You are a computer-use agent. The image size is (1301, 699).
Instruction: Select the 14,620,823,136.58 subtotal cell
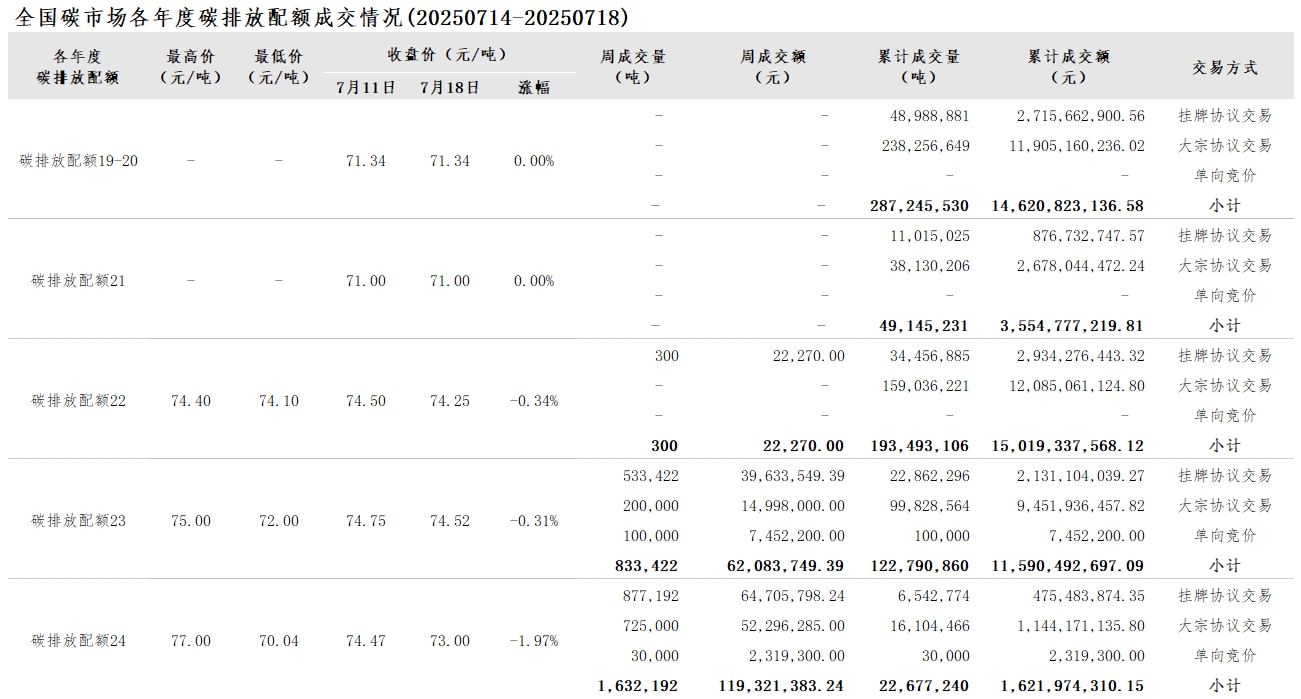point(1068,206)
